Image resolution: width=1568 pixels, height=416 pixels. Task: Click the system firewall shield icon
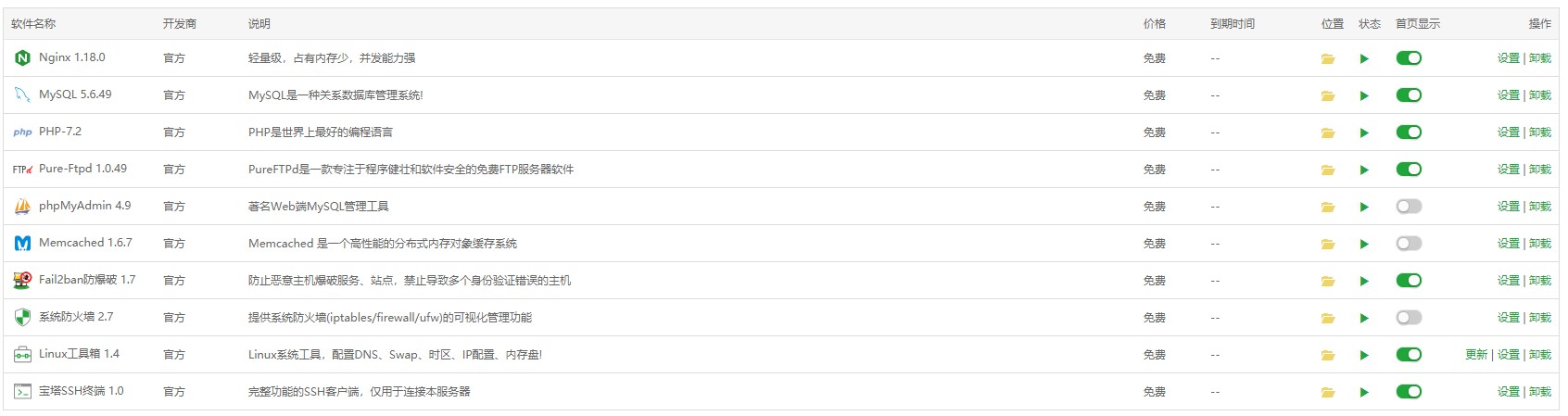(22, 318)
